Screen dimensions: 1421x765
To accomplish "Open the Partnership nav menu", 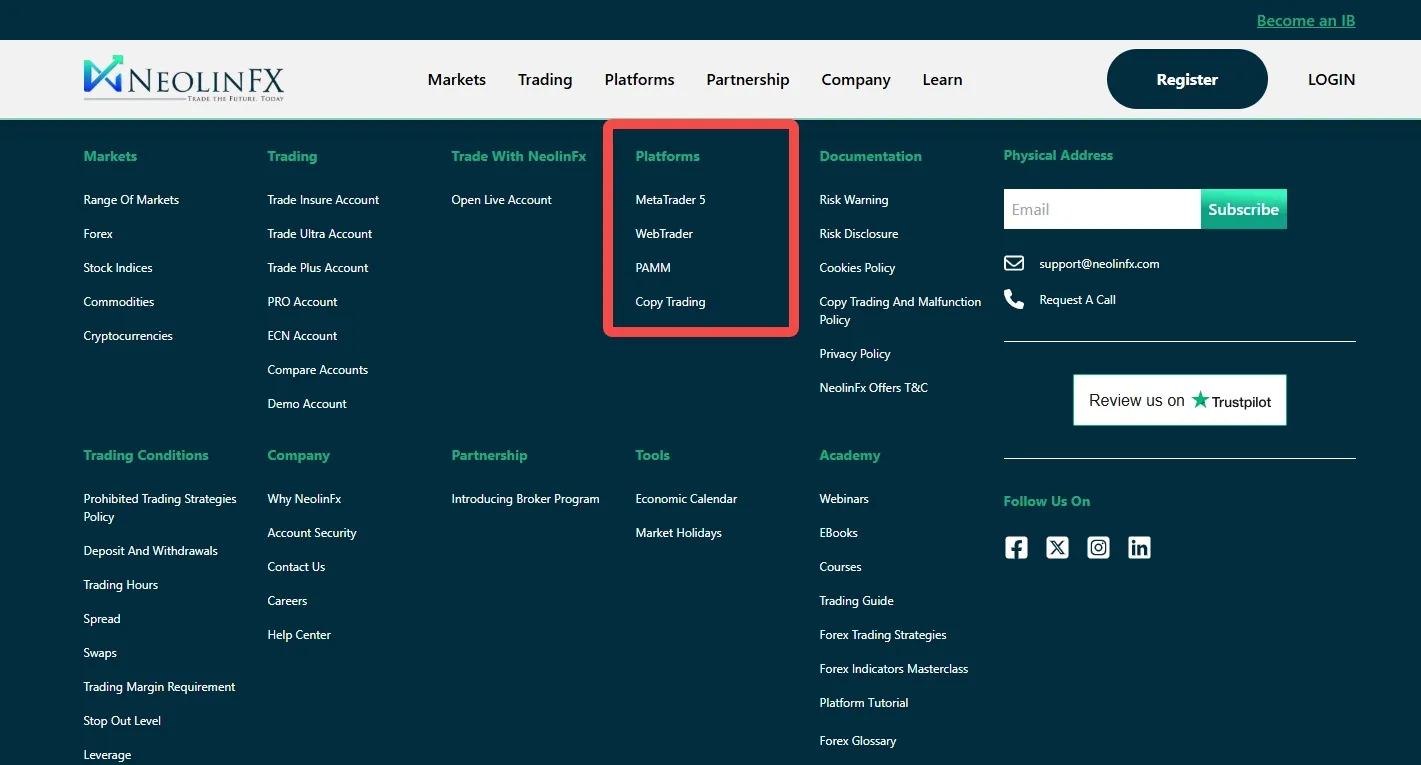I will [x=748, y=80].
